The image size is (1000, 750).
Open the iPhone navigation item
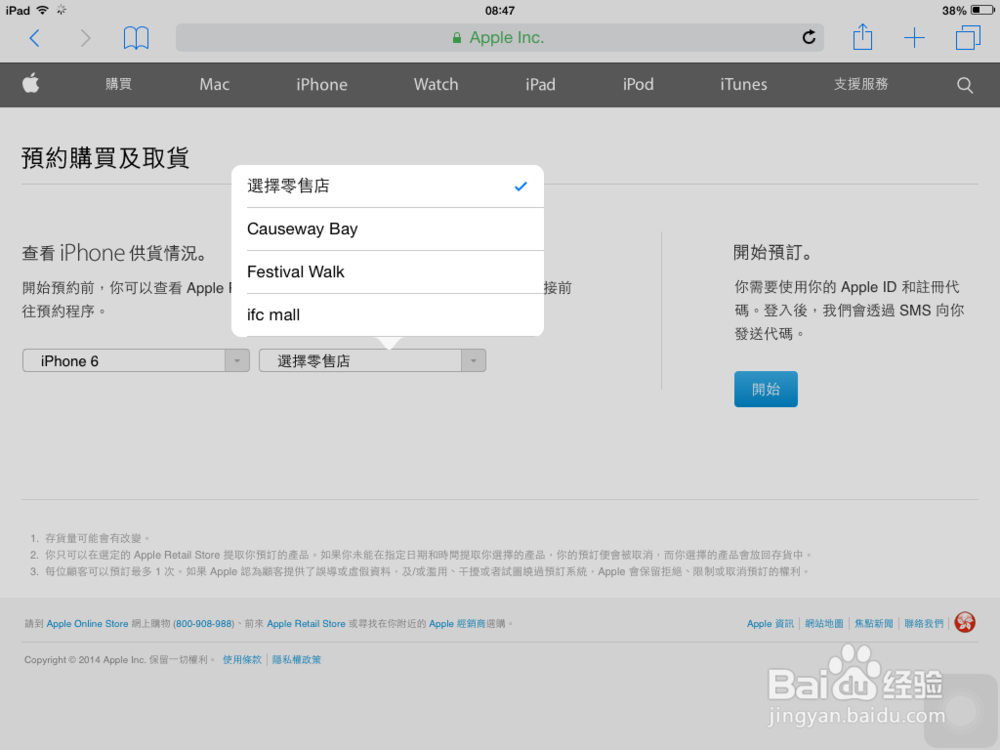point(321,84)
